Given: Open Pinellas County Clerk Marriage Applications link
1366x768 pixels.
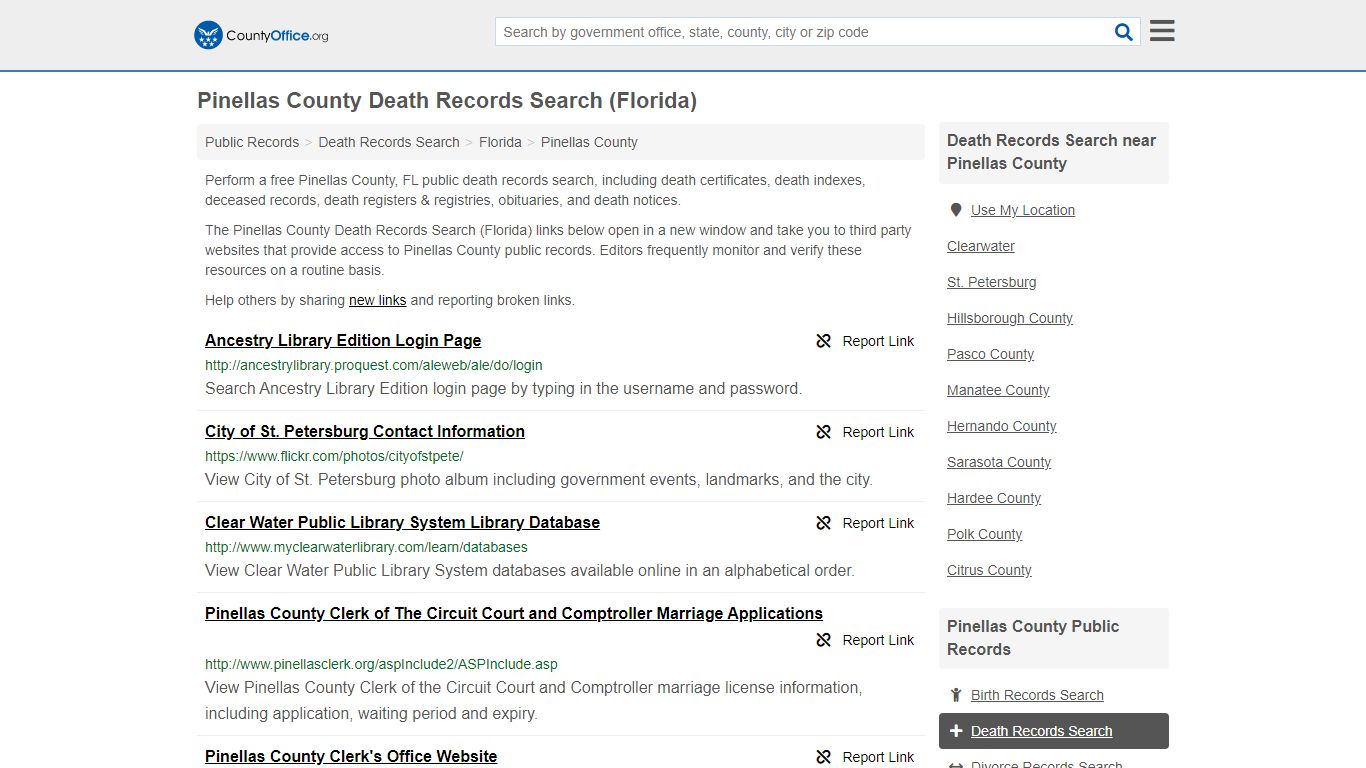Looking at the screenshot, I should point(514,613).
